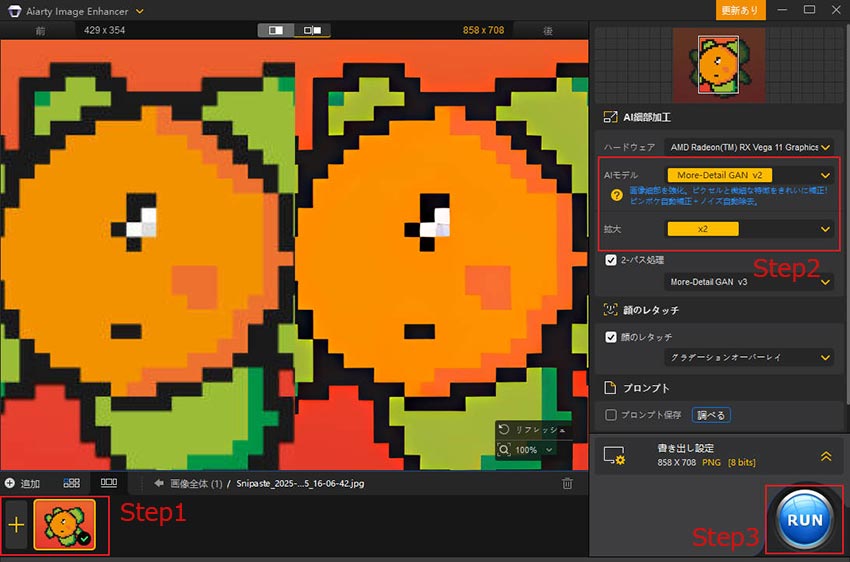Switch to grid thumbnail view
This screenshot has height=562, width=850.
coord(72,483)
